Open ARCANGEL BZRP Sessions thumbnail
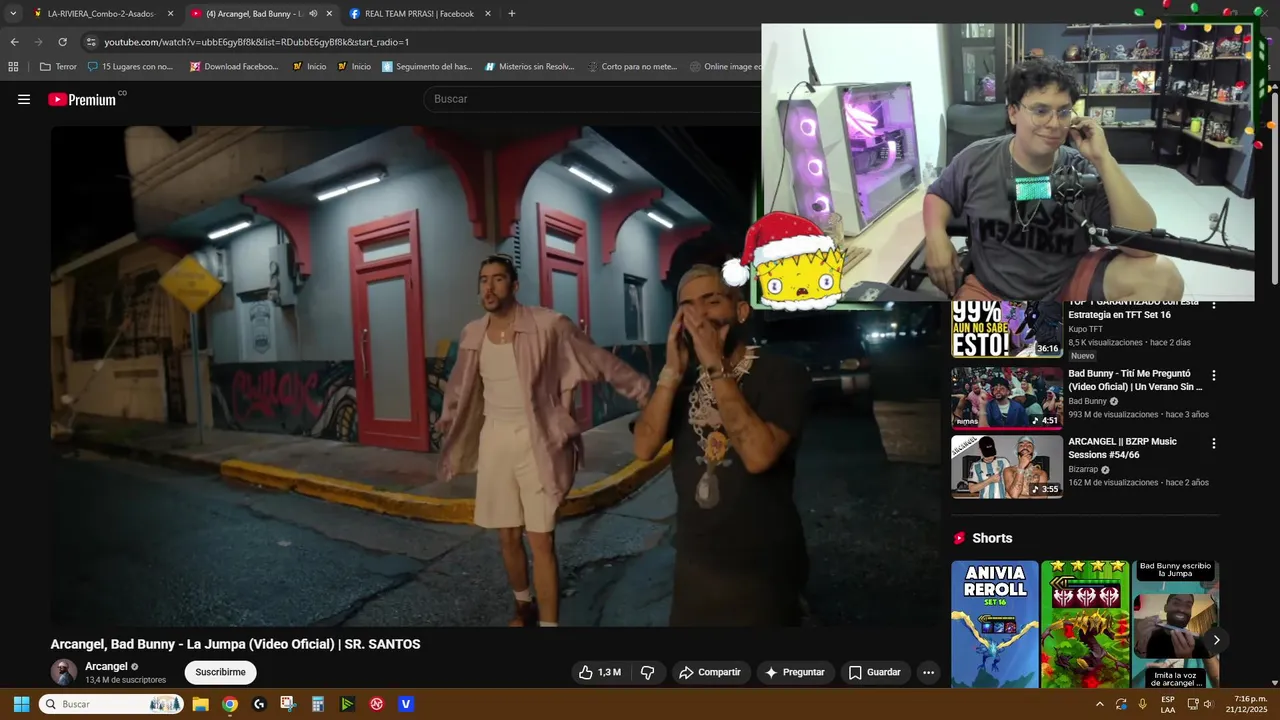1280x720 pixels. [x=1007, y=466]
